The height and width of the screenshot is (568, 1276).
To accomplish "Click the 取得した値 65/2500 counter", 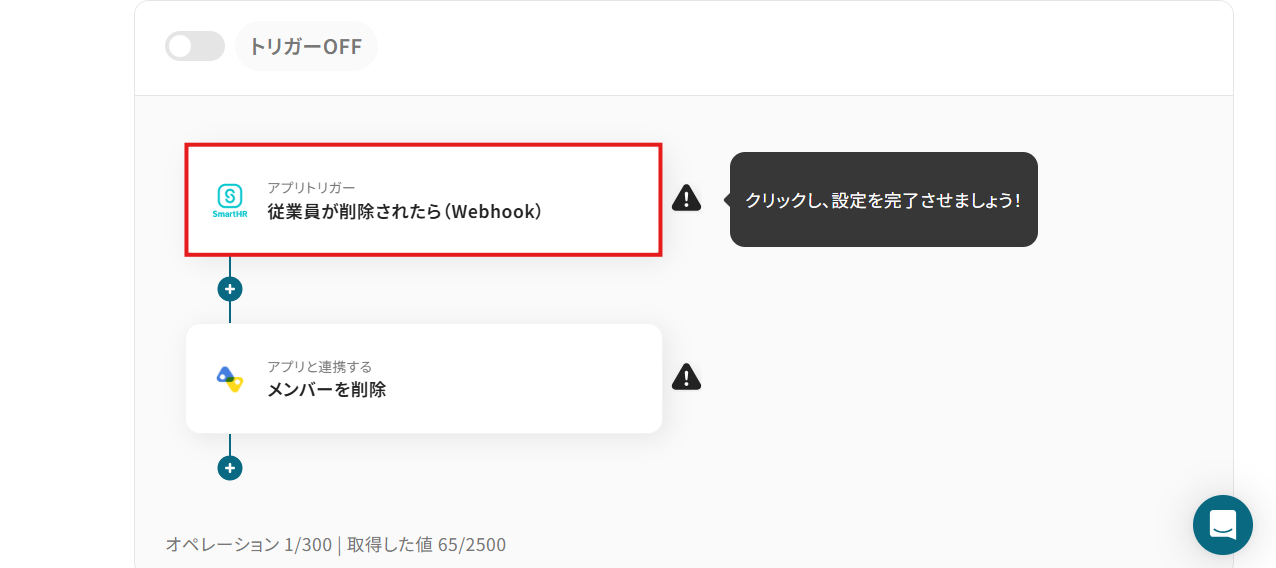I will [426, 545].
